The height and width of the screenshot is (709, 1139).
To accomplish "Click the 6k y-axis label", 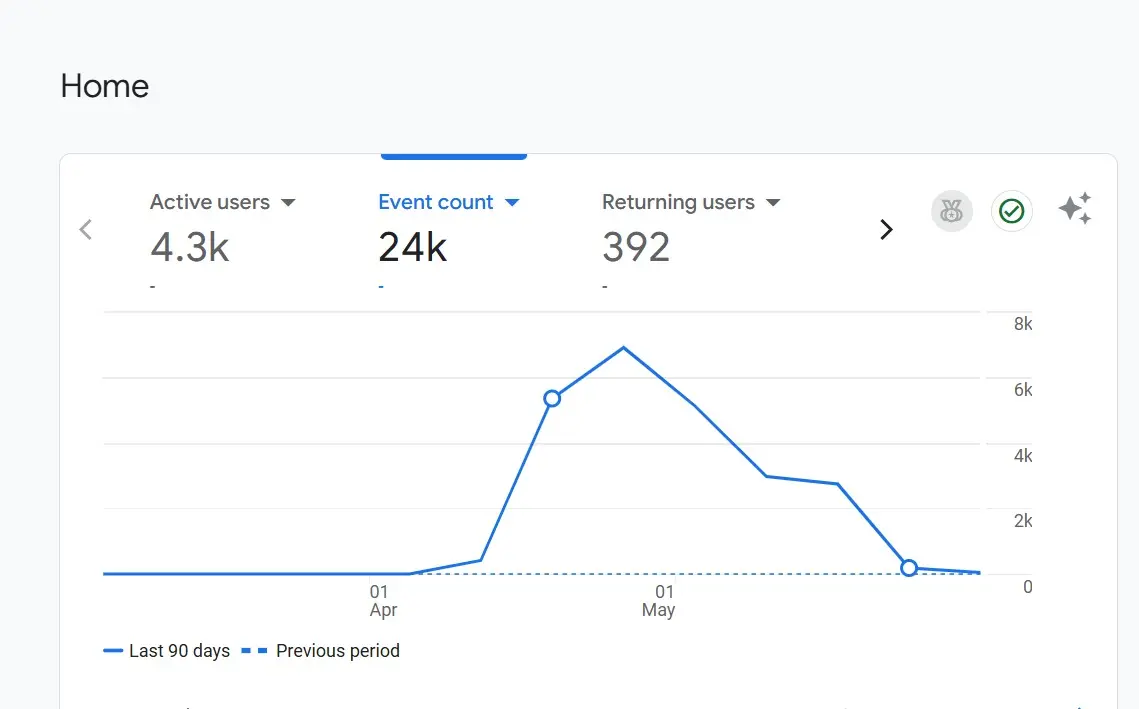I will pyautogui.click(x=1023, y=390).
